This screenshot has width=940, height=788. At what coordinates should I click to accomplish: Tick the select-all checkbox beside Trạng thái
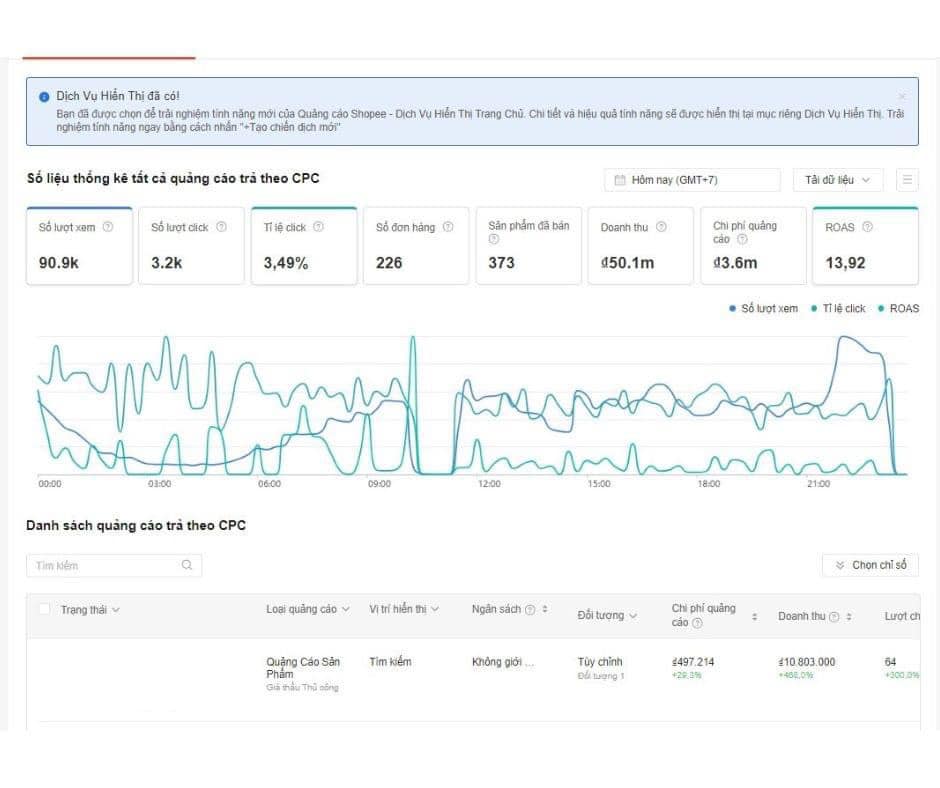pos(44,609)
